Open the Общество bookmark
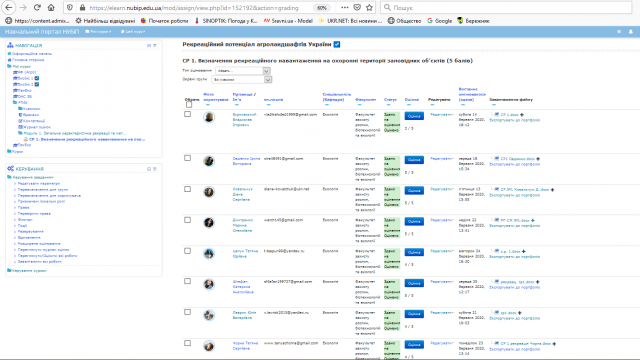 point(404,20)
